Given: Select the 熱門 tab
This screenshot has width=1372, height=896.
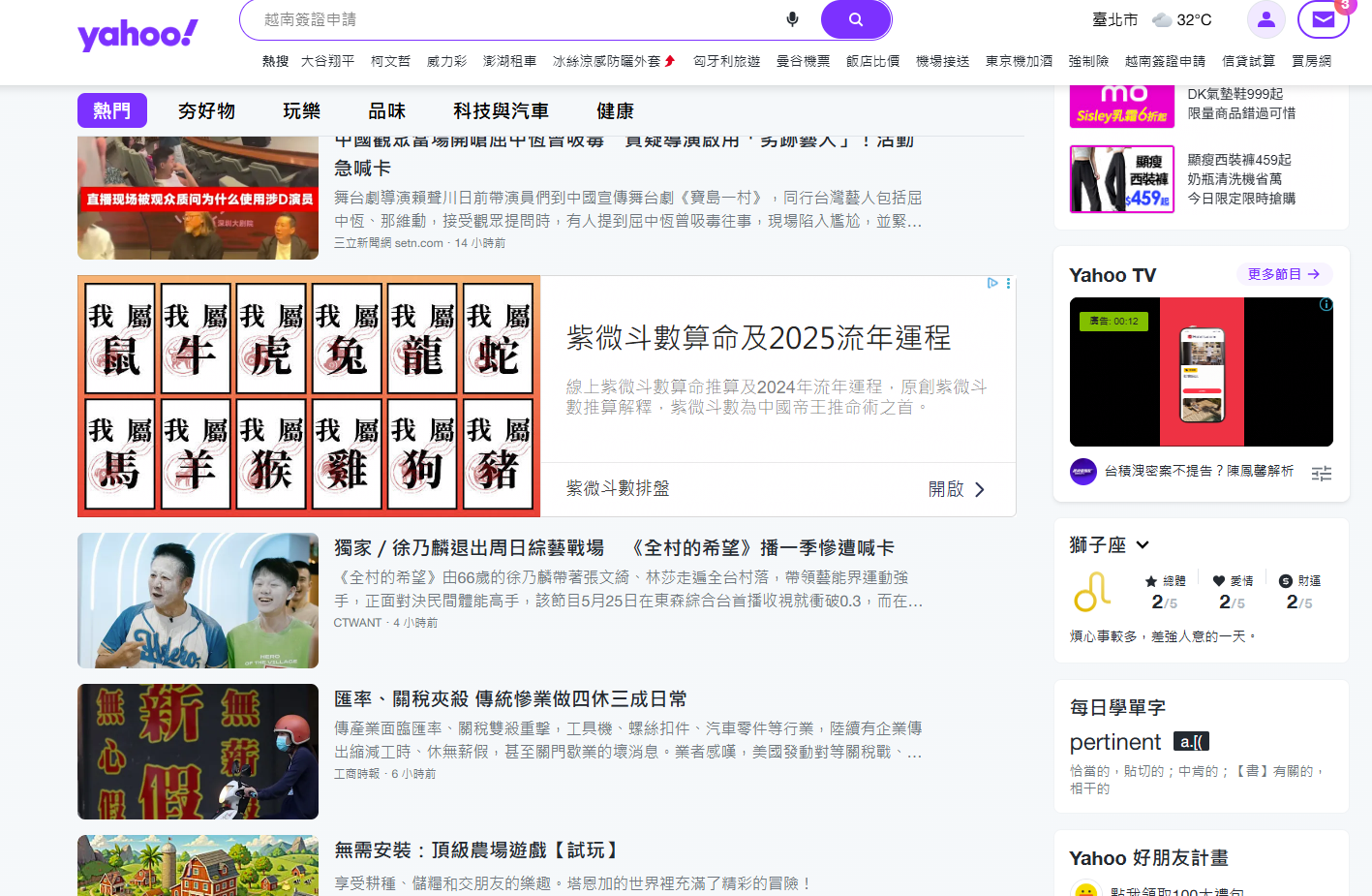Looking at the screenshot, I should (112, 110).
